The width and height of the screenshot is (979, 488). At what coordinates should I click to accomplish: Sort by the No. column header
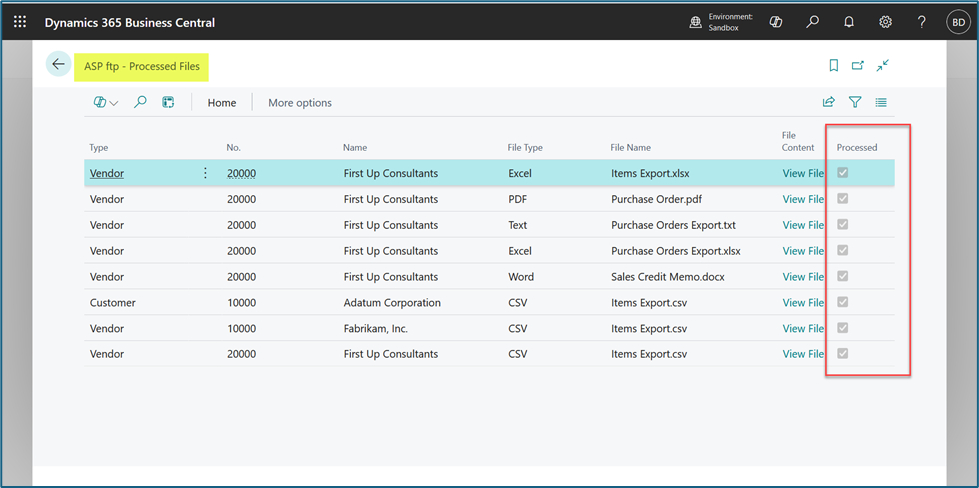[234, 148]
